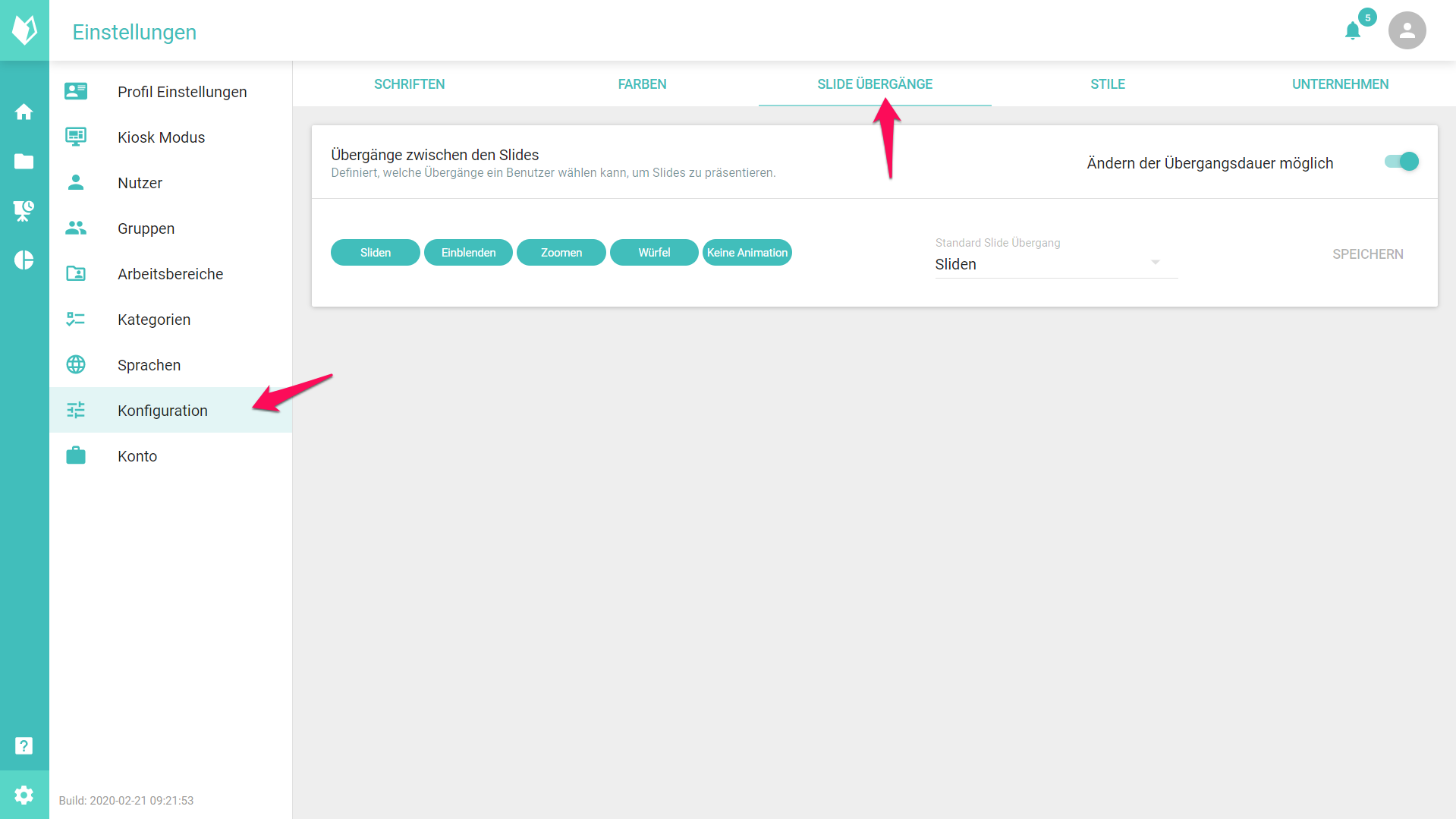
Task: Toggle the Zoomen transition chip
Action: (561, 253)
